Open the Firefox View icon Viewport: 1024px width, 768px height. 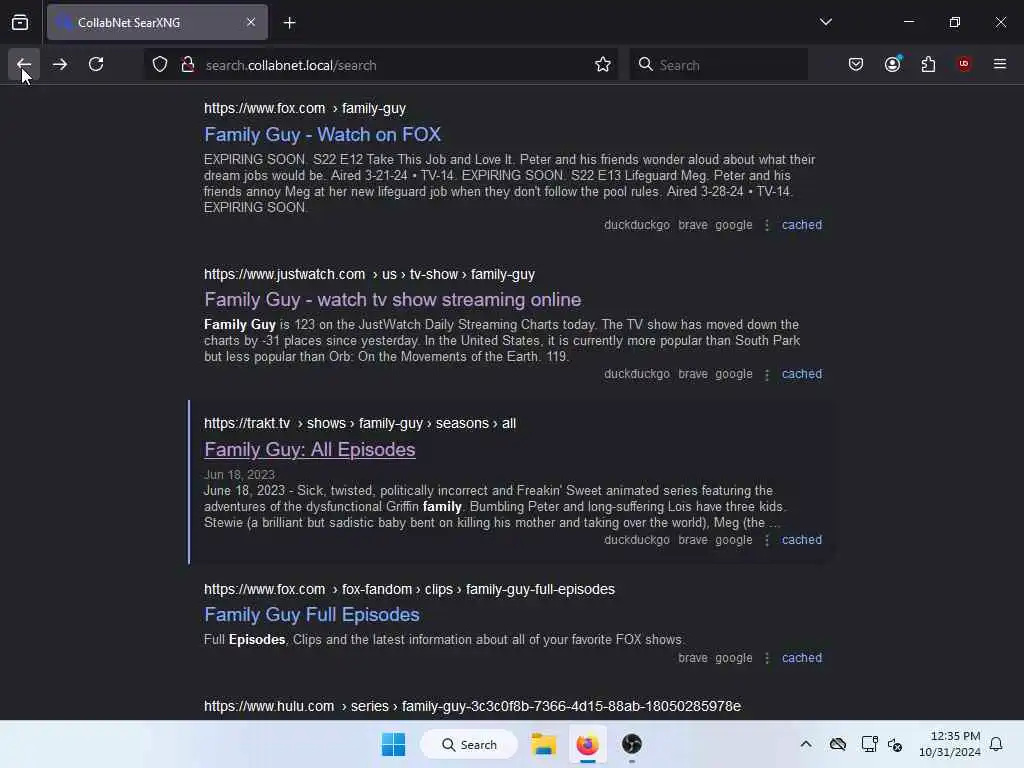tap(20, 23)
